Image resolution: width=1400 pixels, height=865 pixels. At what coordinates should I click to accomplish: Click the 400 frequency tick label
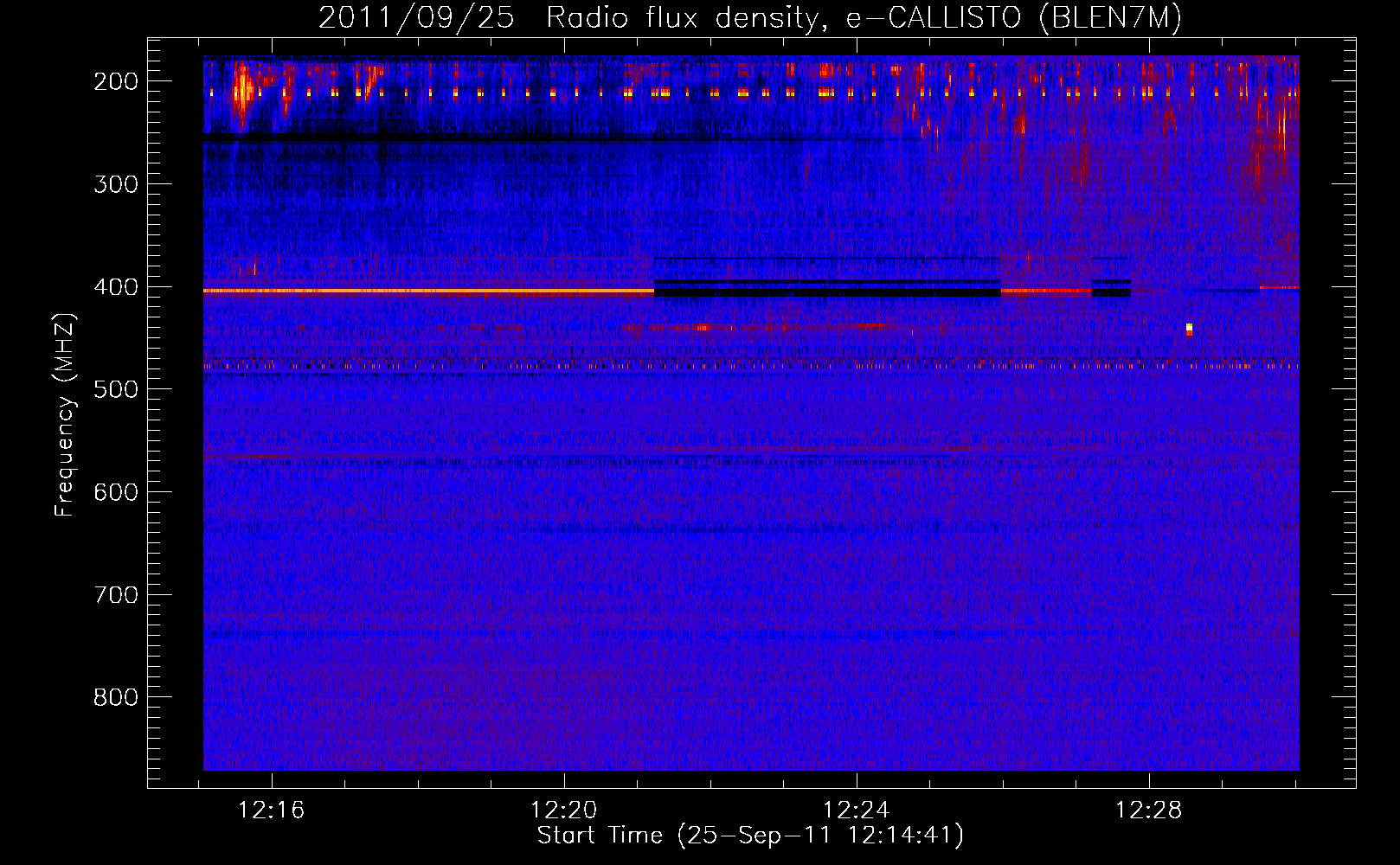[x=116, y=287]
